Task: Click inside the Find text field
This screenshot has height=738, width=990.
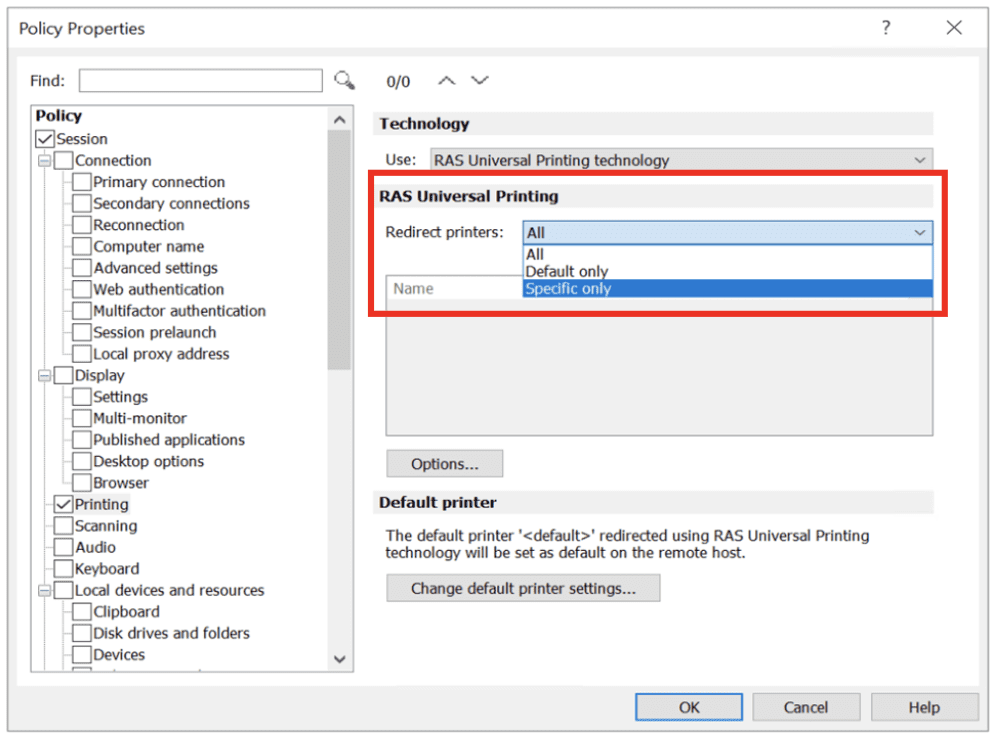Action: coord(200,81)
